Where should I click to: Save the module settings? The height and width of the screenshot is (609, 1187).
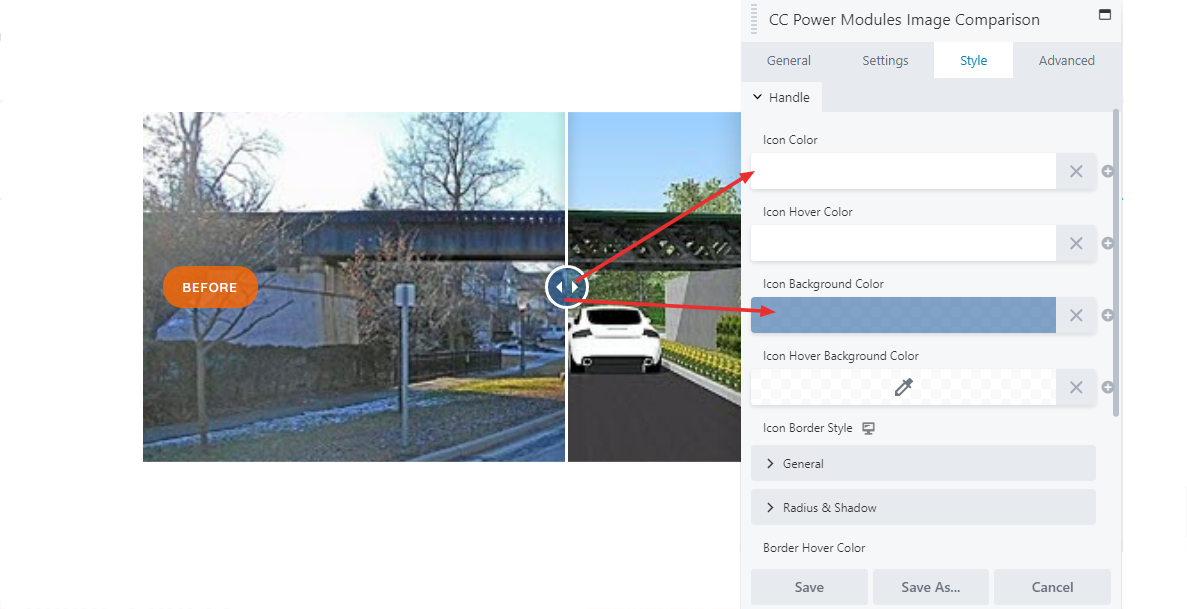coord(809,587)
